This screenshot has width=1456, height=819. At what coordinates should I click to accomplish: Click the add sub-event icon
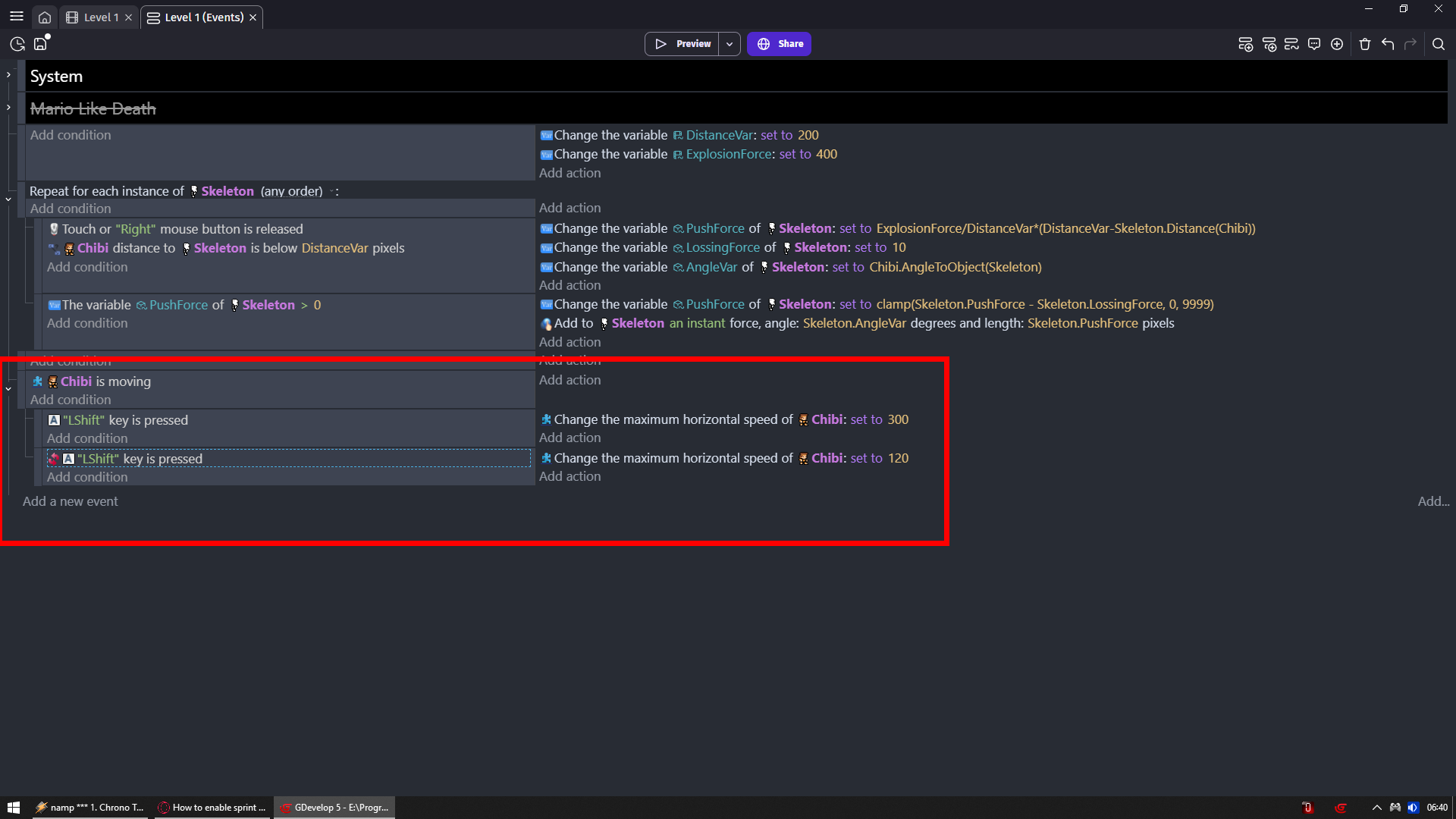pyautogui.click(x=1269, y=44)
